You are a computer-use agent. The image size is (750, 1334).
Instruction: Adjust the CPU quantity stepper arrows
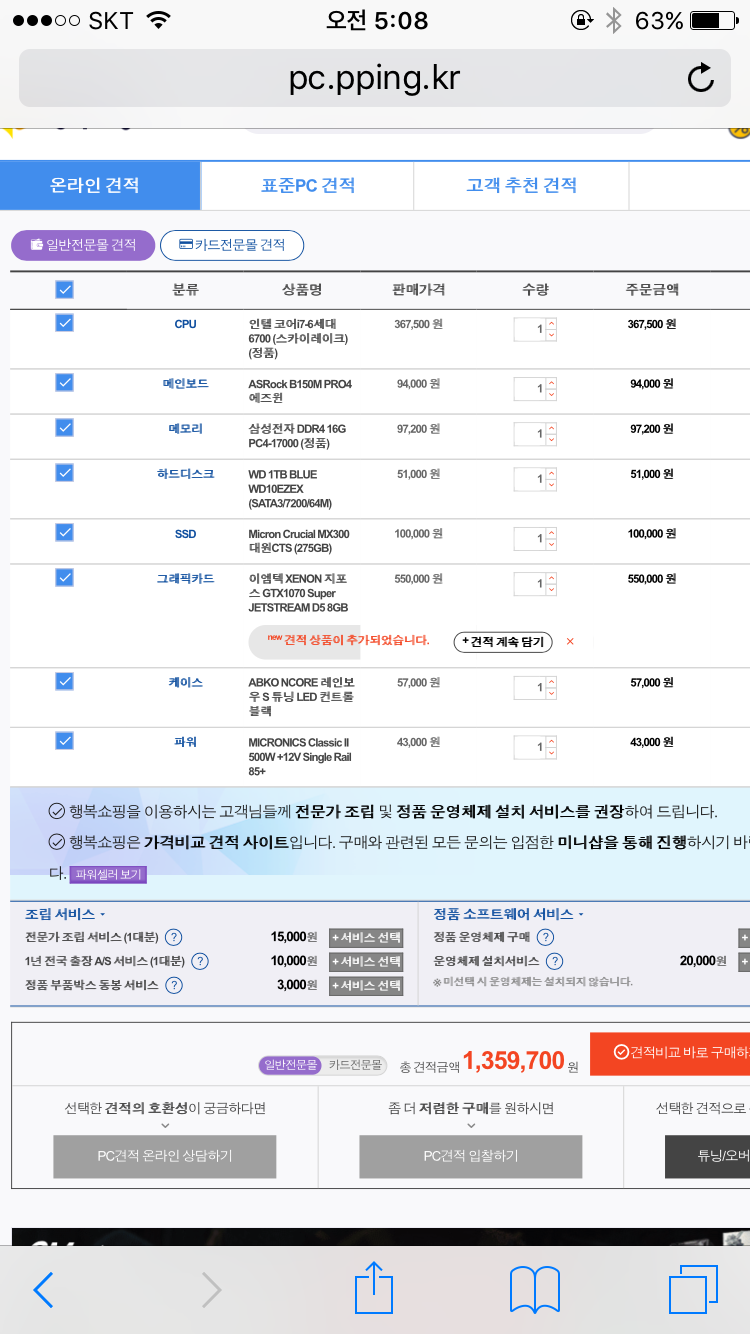pyautogui.click(x=551, y=329)
